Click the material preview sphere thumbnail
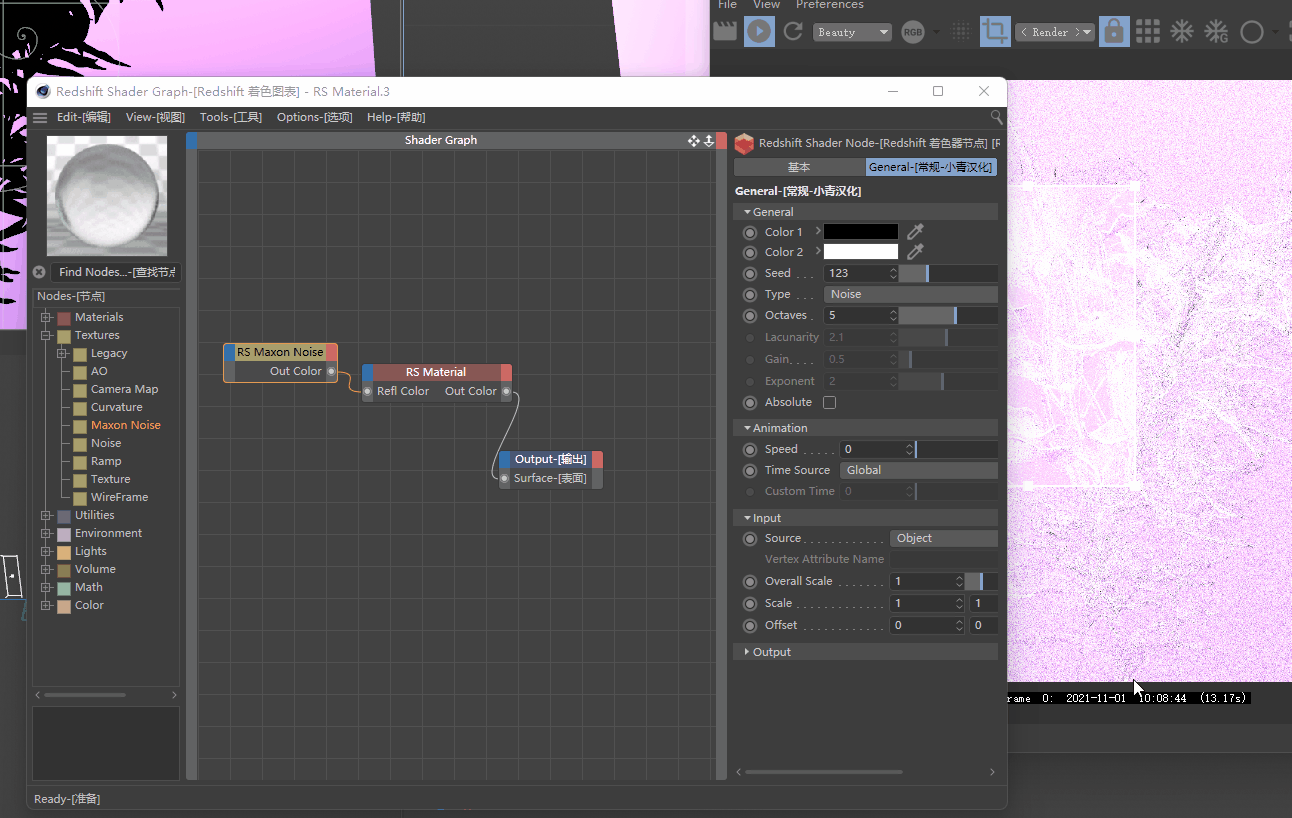 [107, 196]
